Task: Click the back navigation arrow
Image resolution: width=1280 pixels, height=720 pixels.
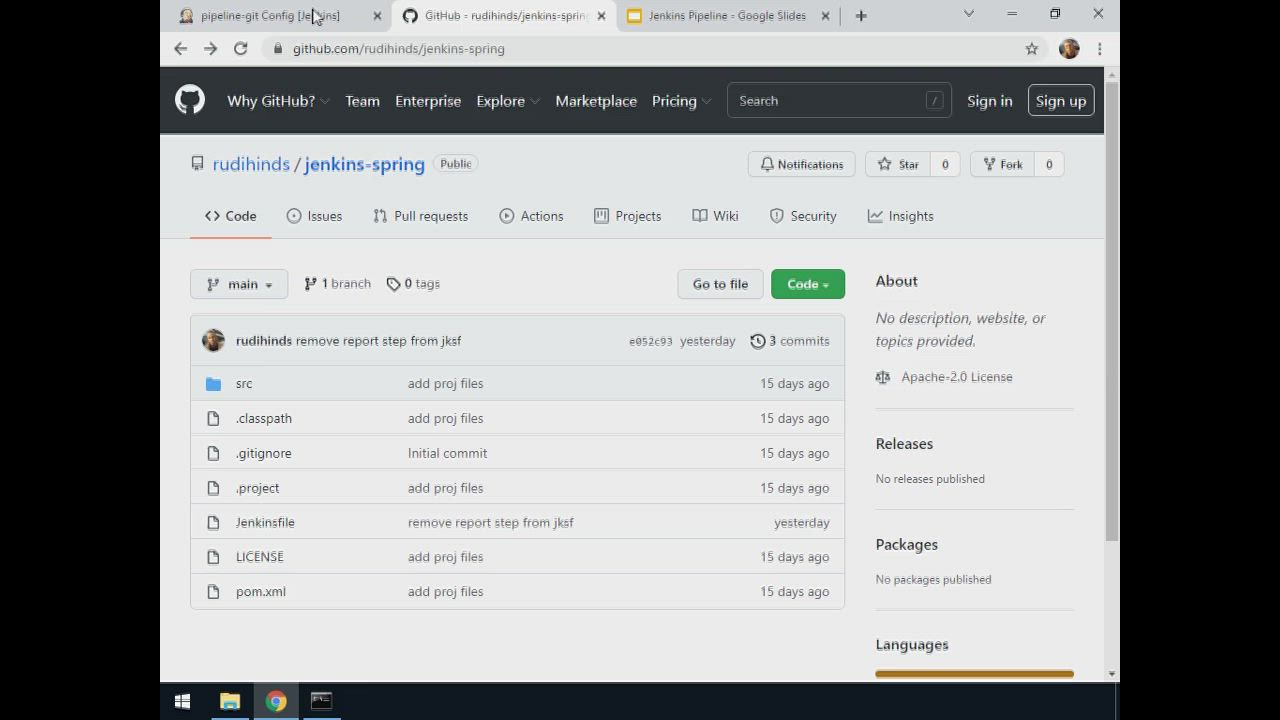Action: 180,48
